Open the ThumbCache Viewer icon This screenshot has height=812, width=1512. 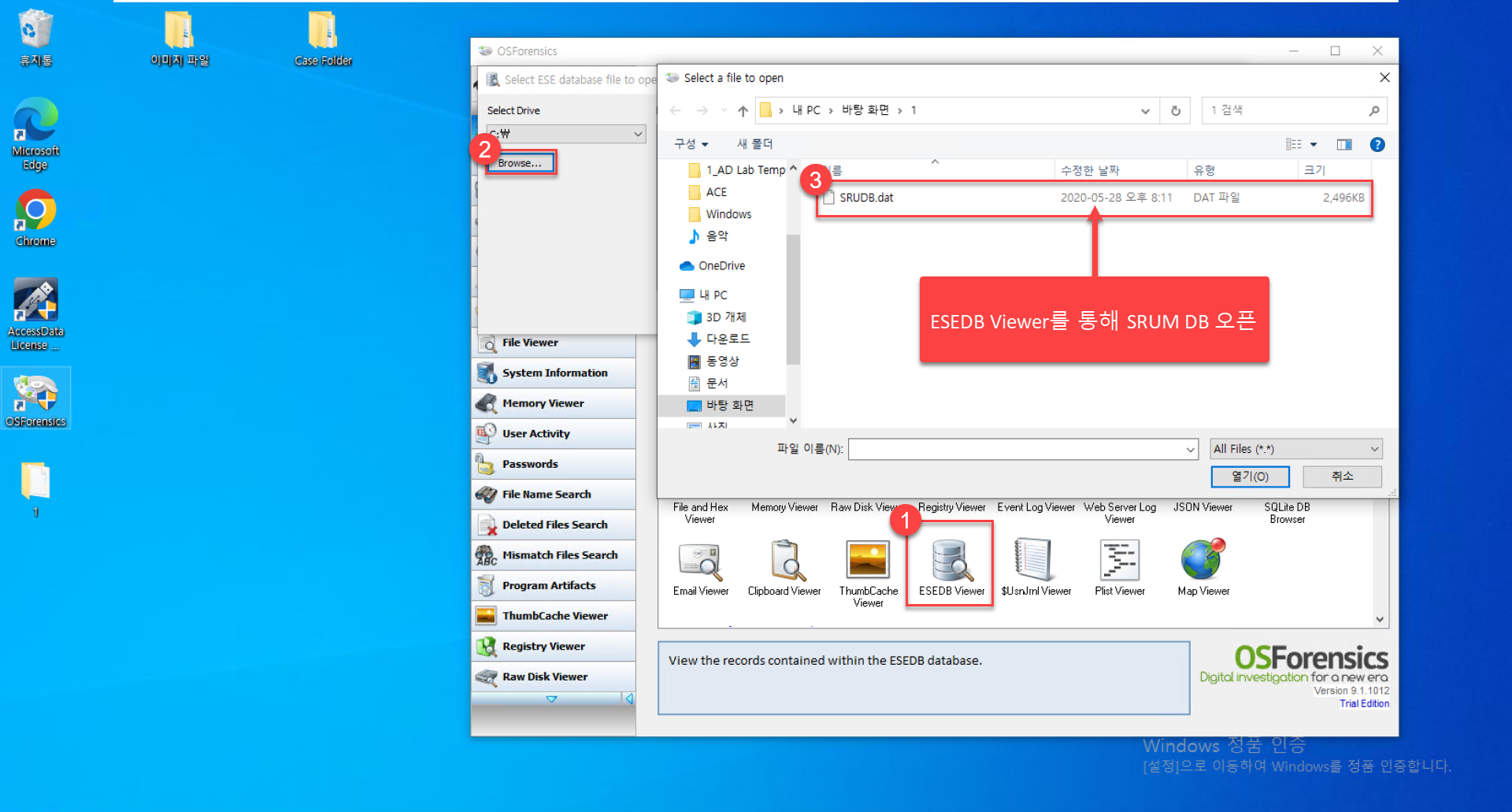pos(868,561)
